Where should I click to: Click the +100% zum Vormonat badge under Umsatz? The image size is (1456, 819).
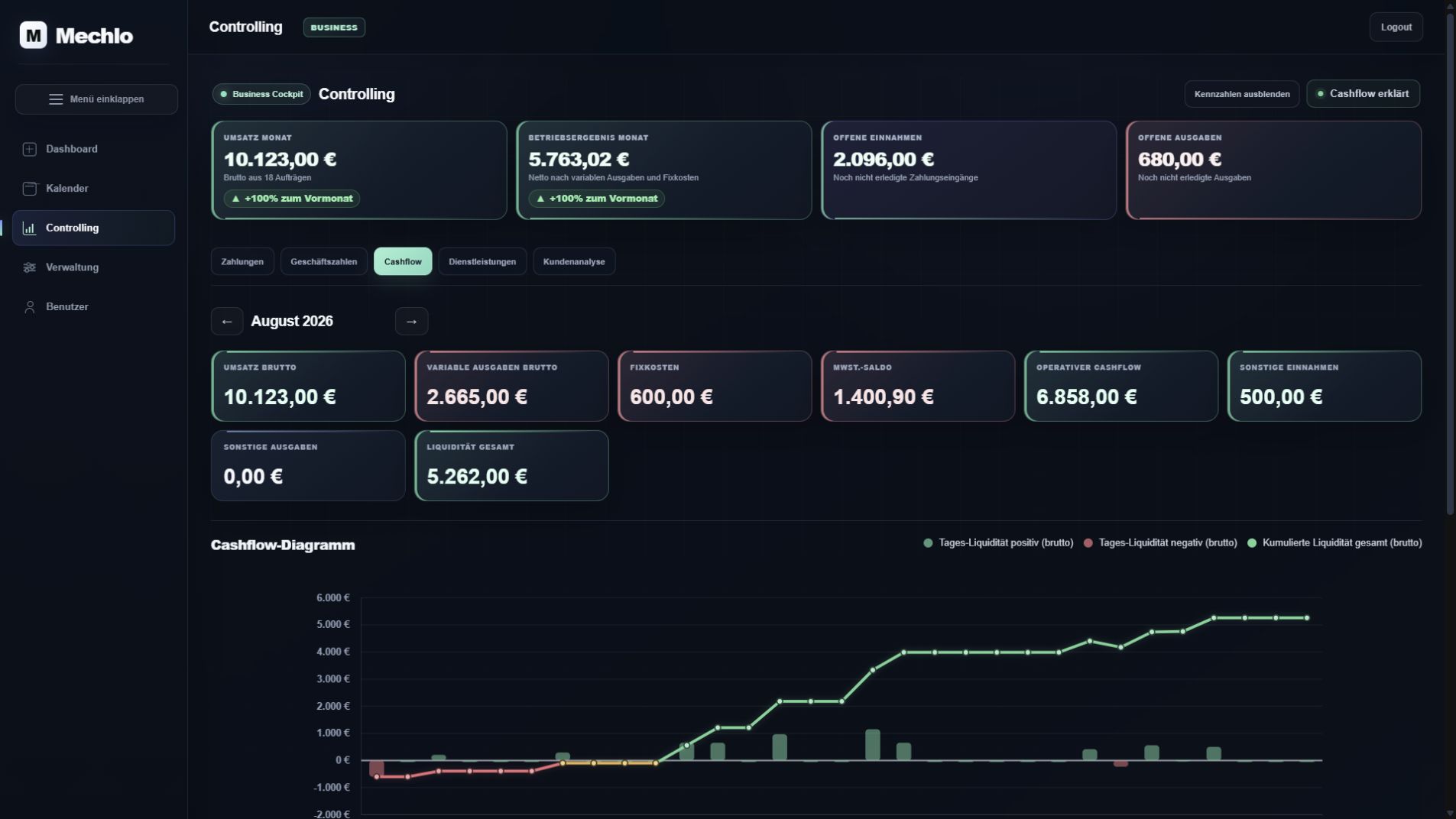291,199
